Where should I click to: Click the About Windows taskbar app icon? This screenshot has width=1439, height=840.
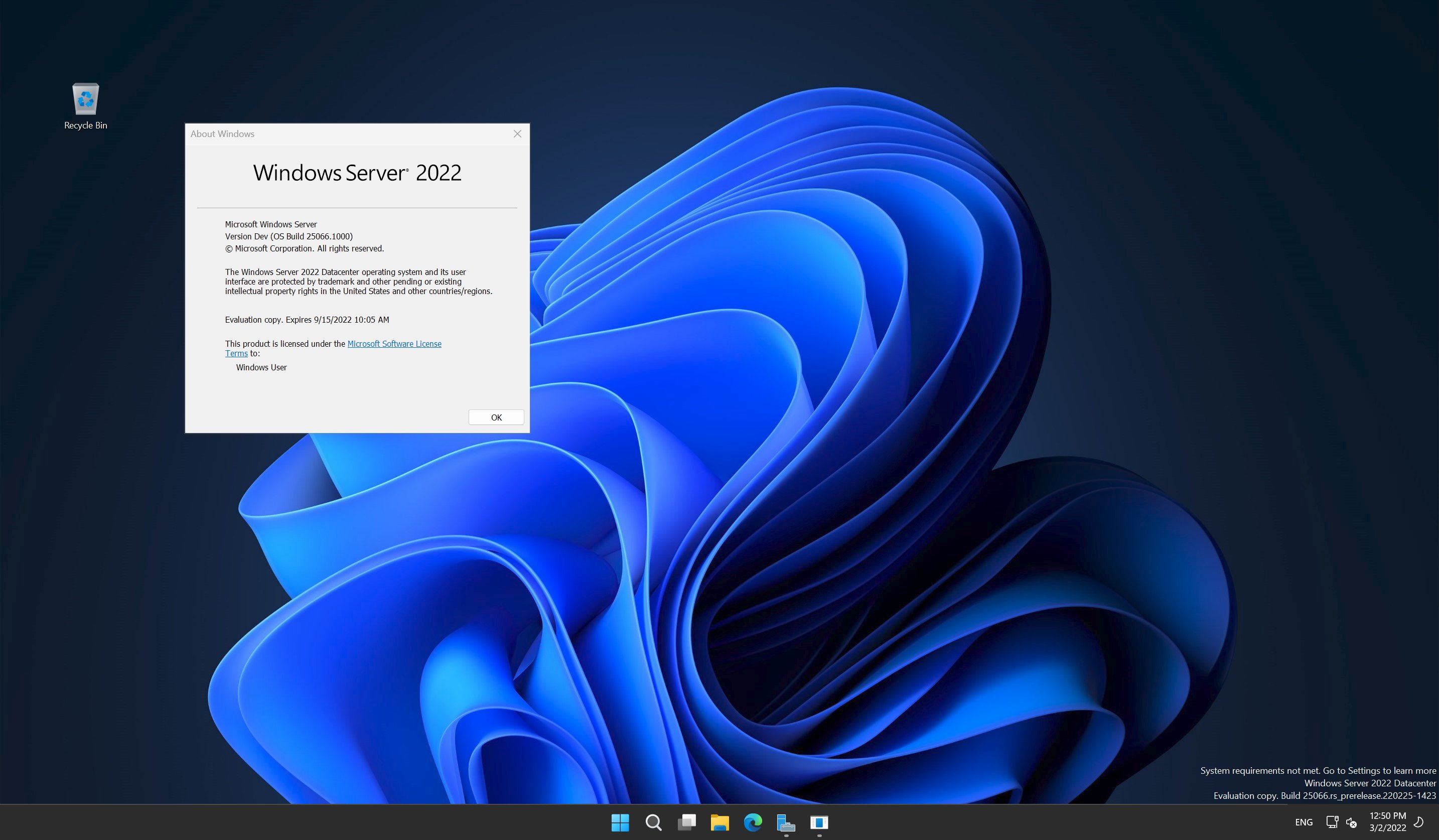[x=819, y=822]
